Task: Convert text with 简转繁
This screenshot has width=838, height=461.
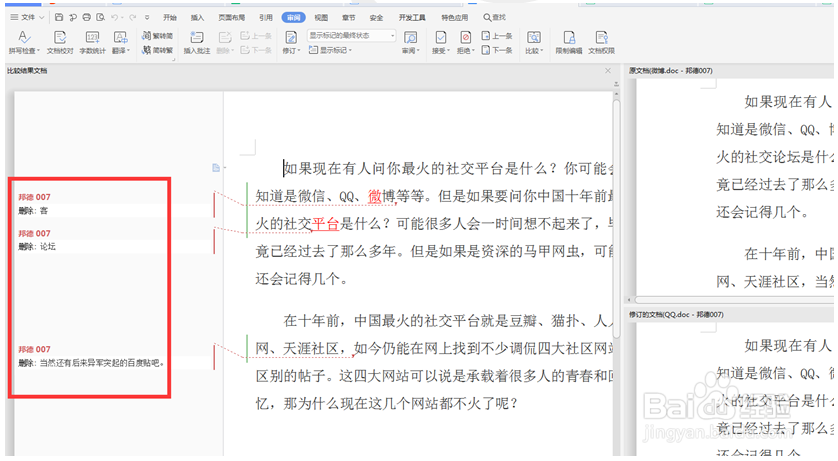Action: [x=157, y=50]
